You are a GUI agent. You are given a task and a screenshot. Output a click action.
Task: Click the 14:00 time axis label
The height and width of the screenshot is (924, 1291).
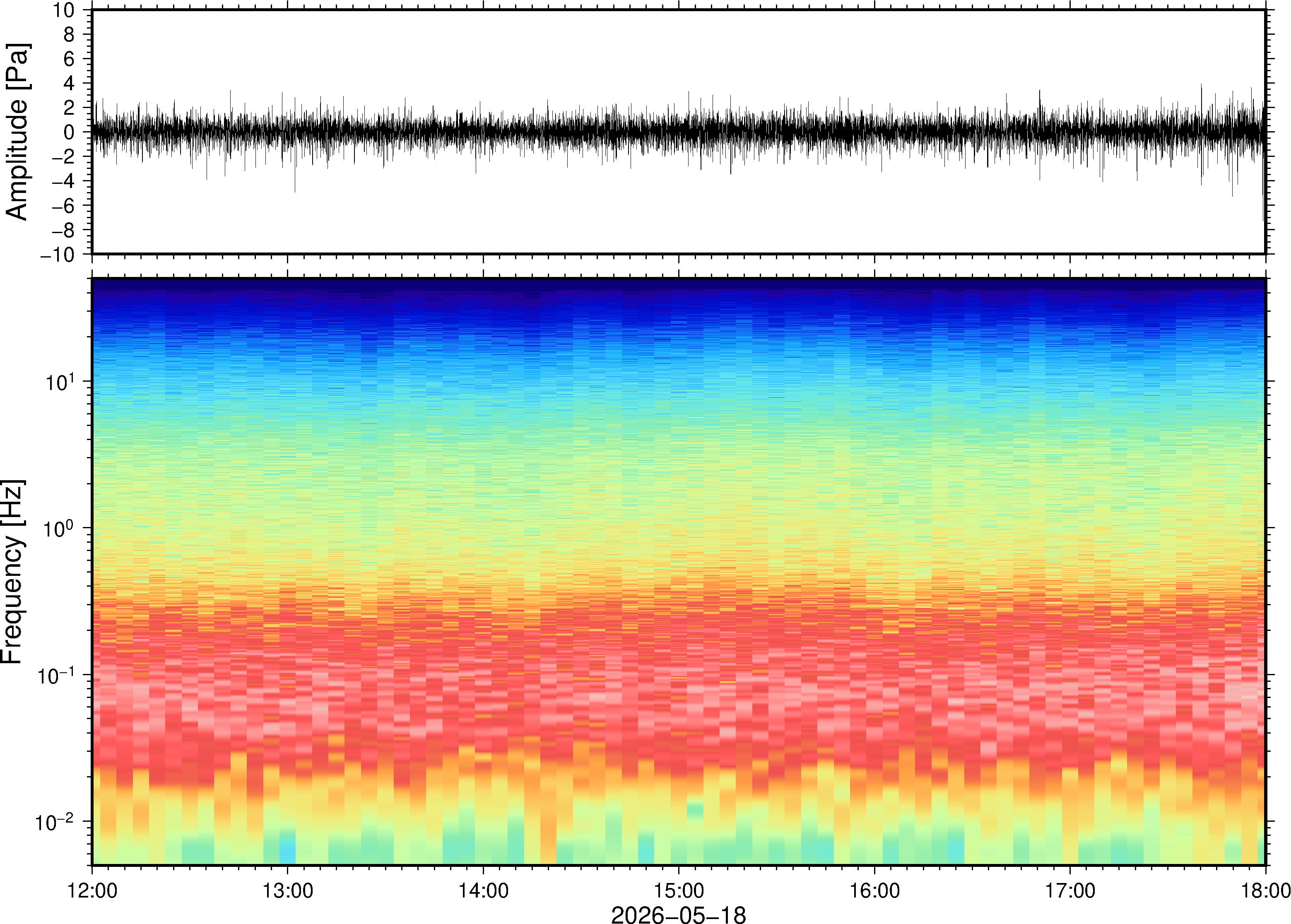[483, 890]
